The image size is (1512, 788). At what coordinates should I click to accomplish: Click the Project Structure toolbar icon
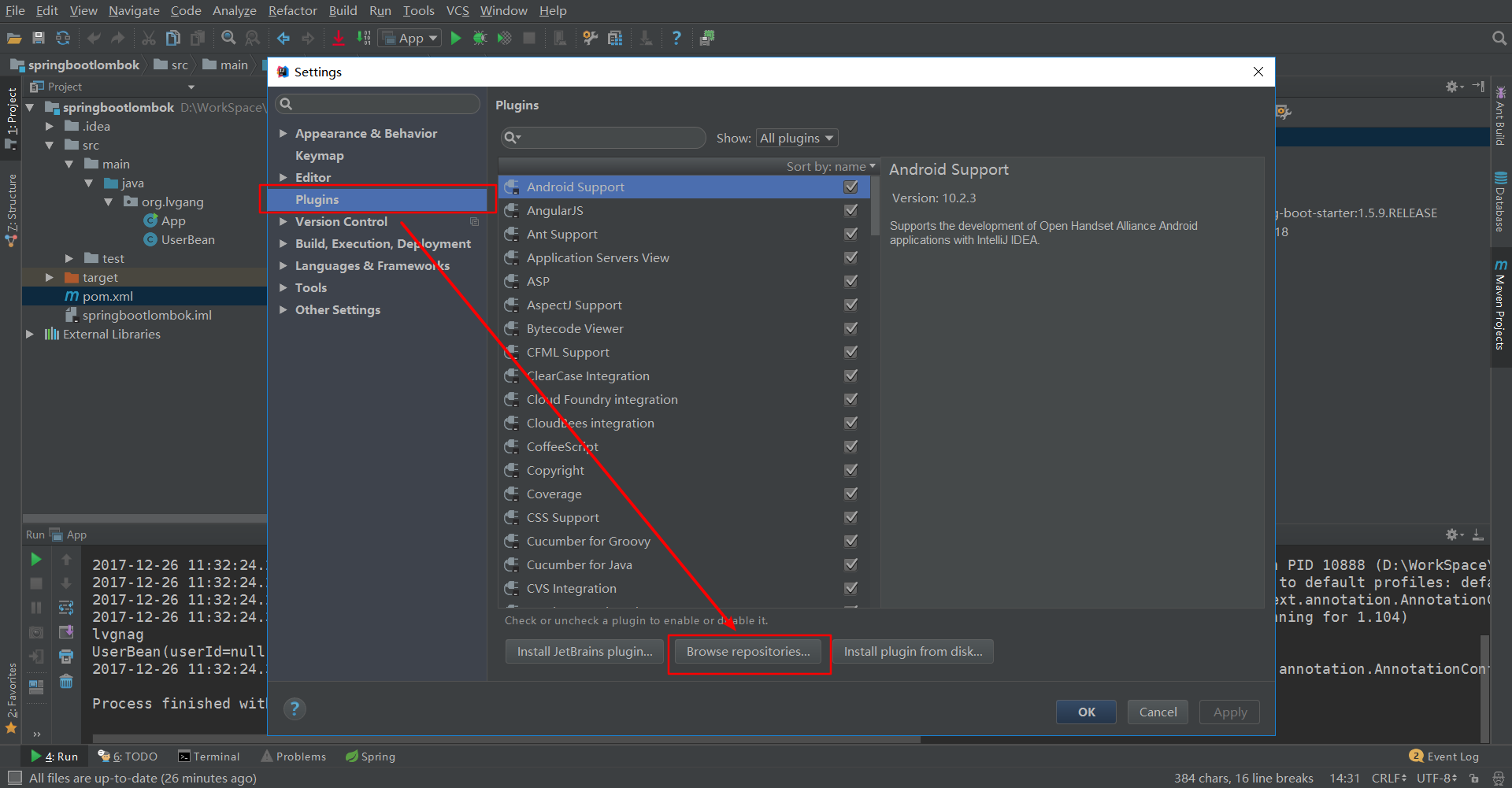click(615, 38)
